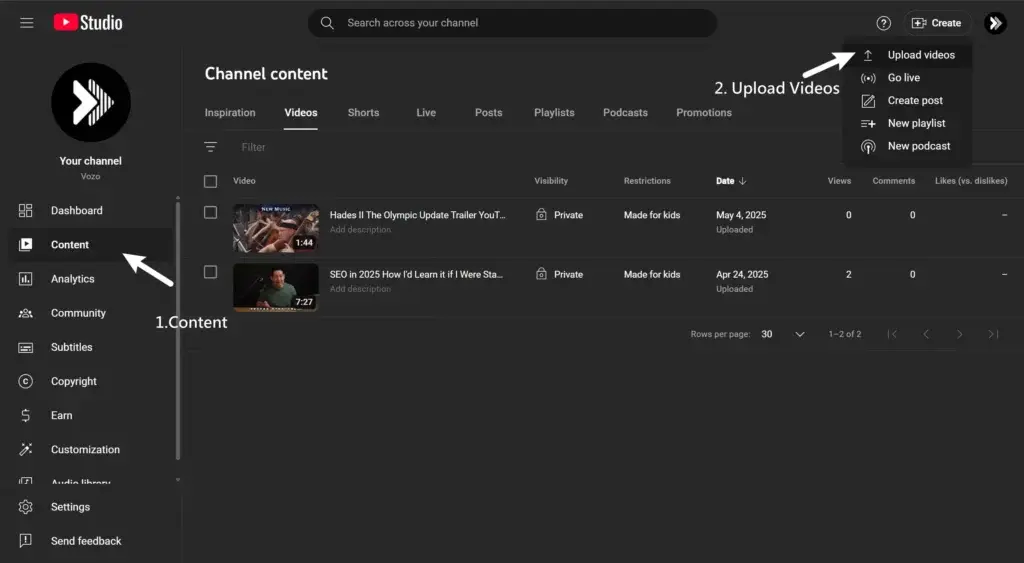Open the hamburger navigation menu
The width and height of the screenshot is (1024, 563).
point(27,23)
